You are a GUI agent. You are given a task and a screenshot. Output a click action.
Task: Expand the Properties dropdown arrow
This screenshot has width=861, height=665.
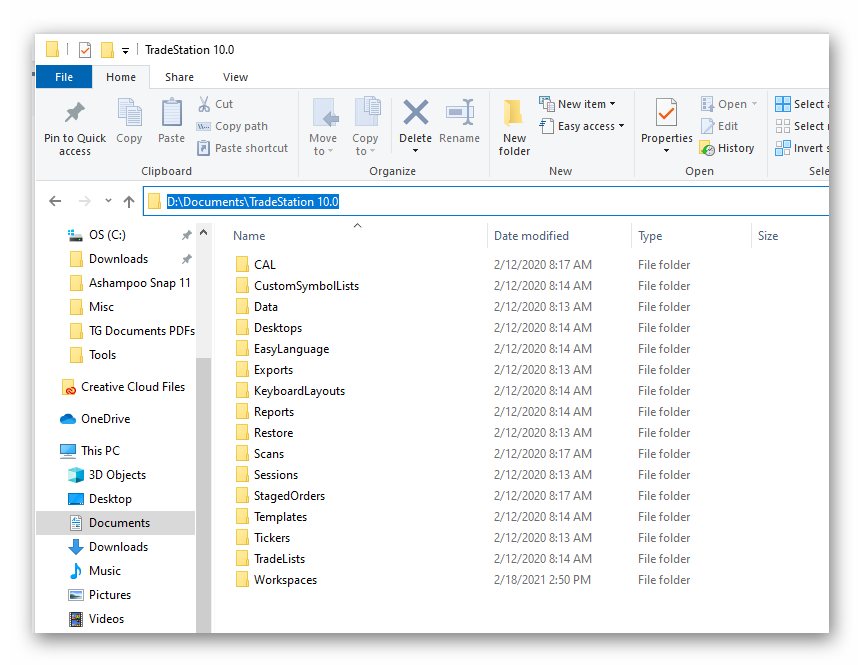667,150
